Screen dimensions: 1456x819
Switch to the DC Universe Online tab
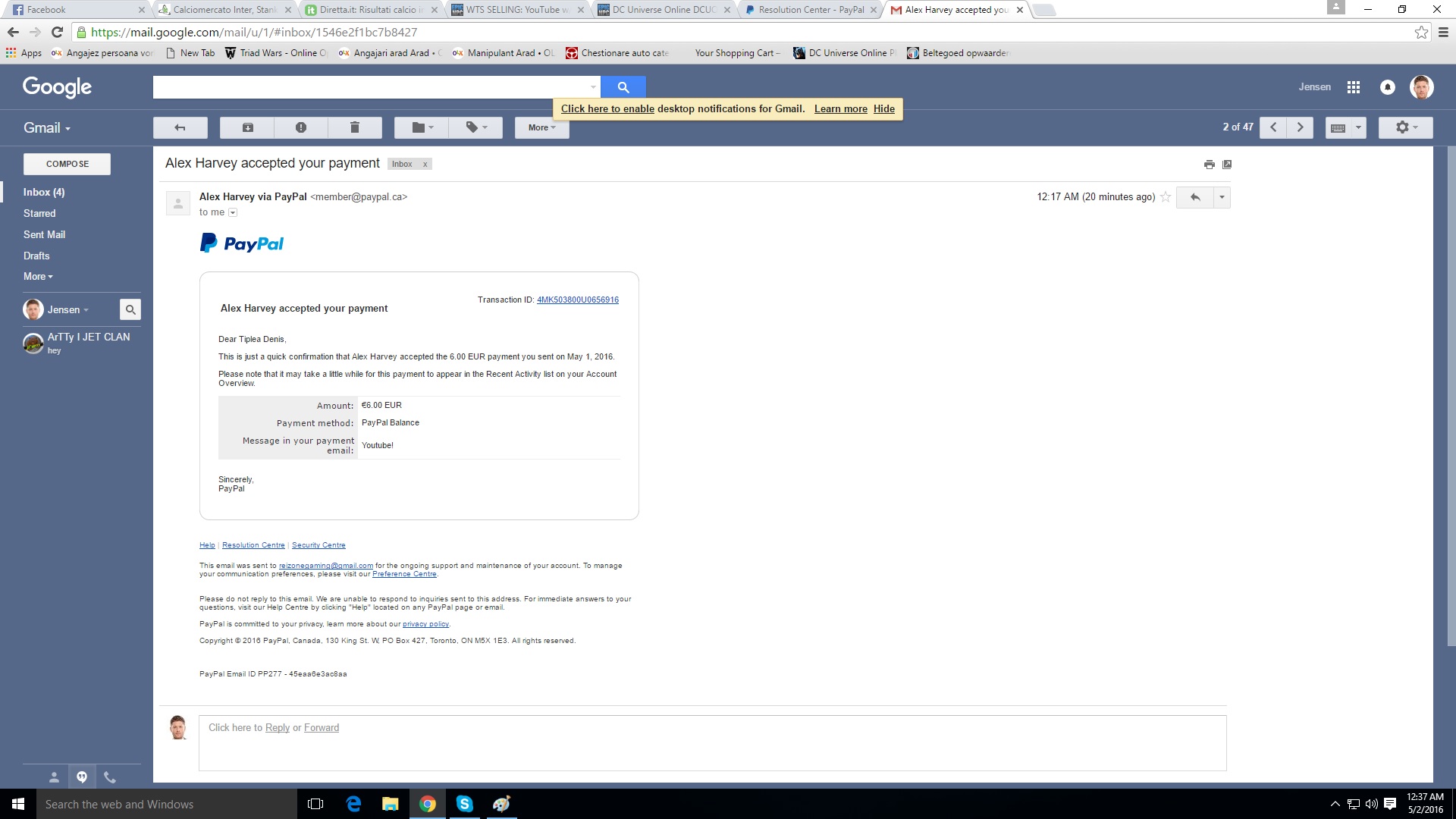[665, 10]
